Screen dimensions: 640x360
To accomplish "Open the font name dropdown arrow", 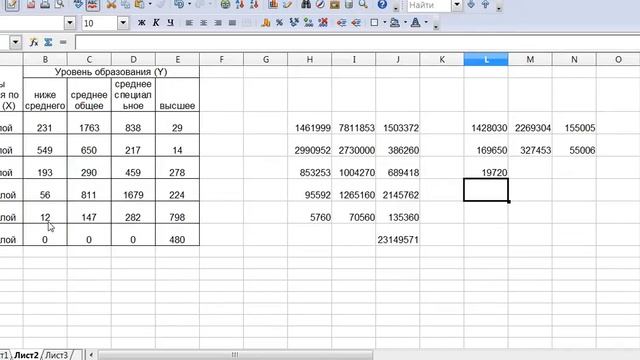I will 70,23.
